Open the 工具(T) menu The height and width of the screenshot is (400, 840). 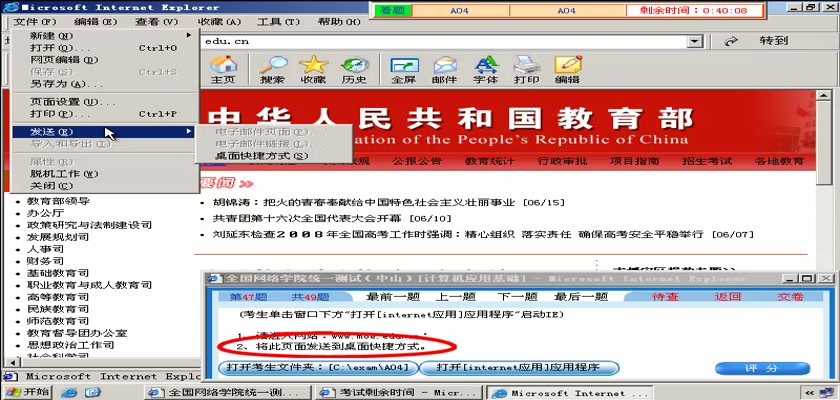pyautogui.click(x=278, y=22)
